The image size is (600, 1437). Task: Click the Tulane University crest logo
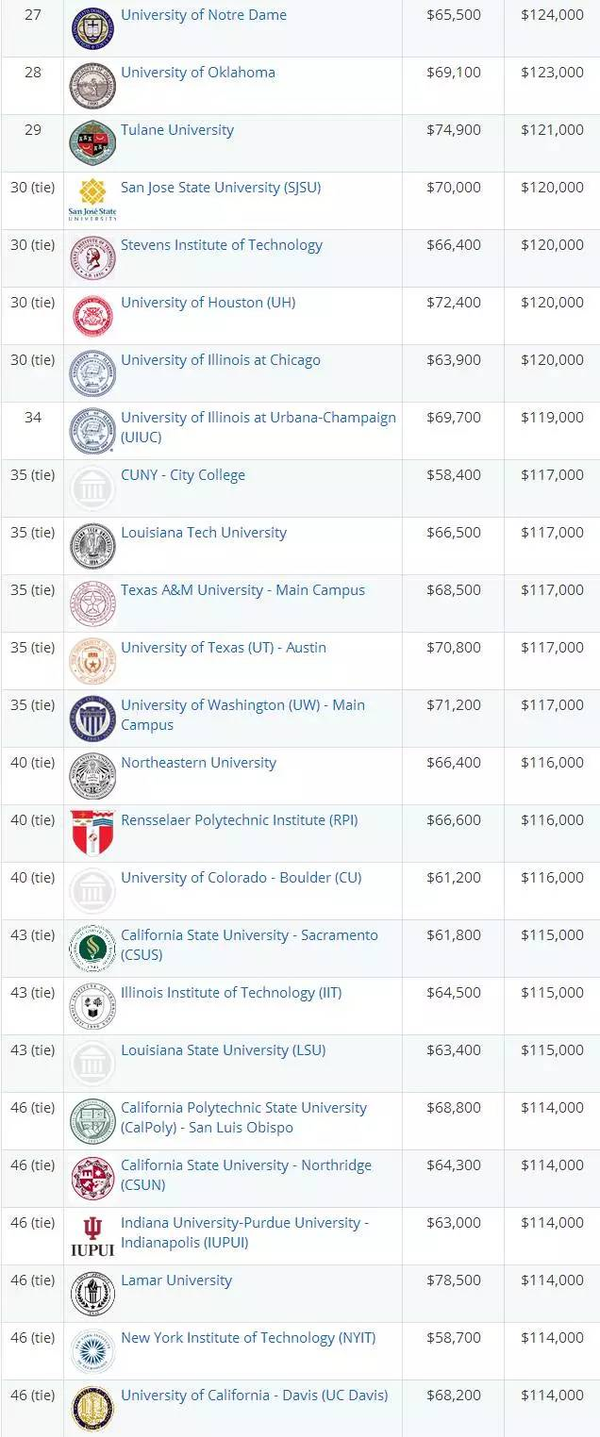coord(93,143)
